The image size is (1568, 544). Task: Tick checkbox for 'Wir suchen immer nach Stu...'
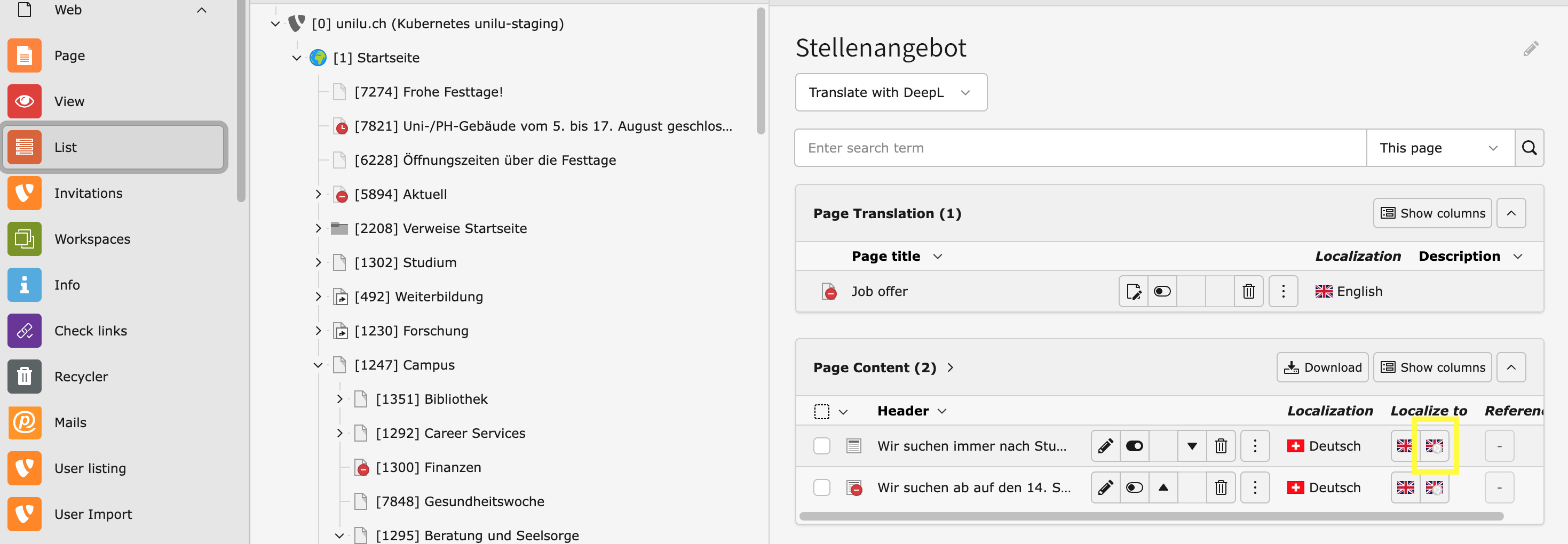point(821,446)
